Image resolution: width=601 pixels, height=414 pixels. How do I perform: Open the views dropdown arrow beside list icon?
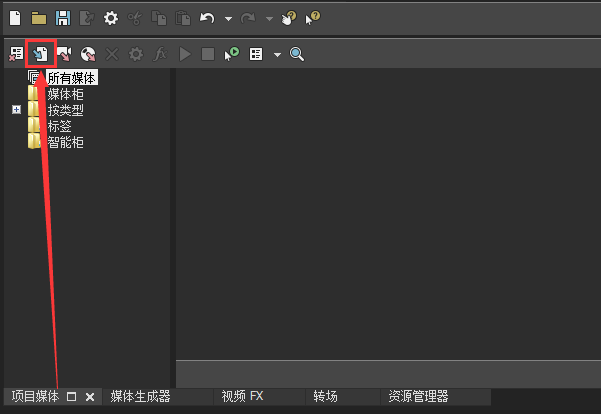click(x=277, y=55)
